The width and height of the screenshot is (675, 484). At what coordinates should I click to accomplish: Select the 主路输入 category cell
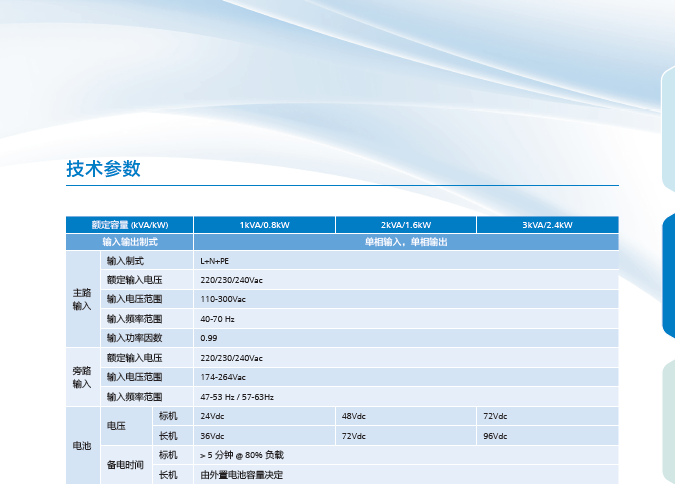point(82,299)
